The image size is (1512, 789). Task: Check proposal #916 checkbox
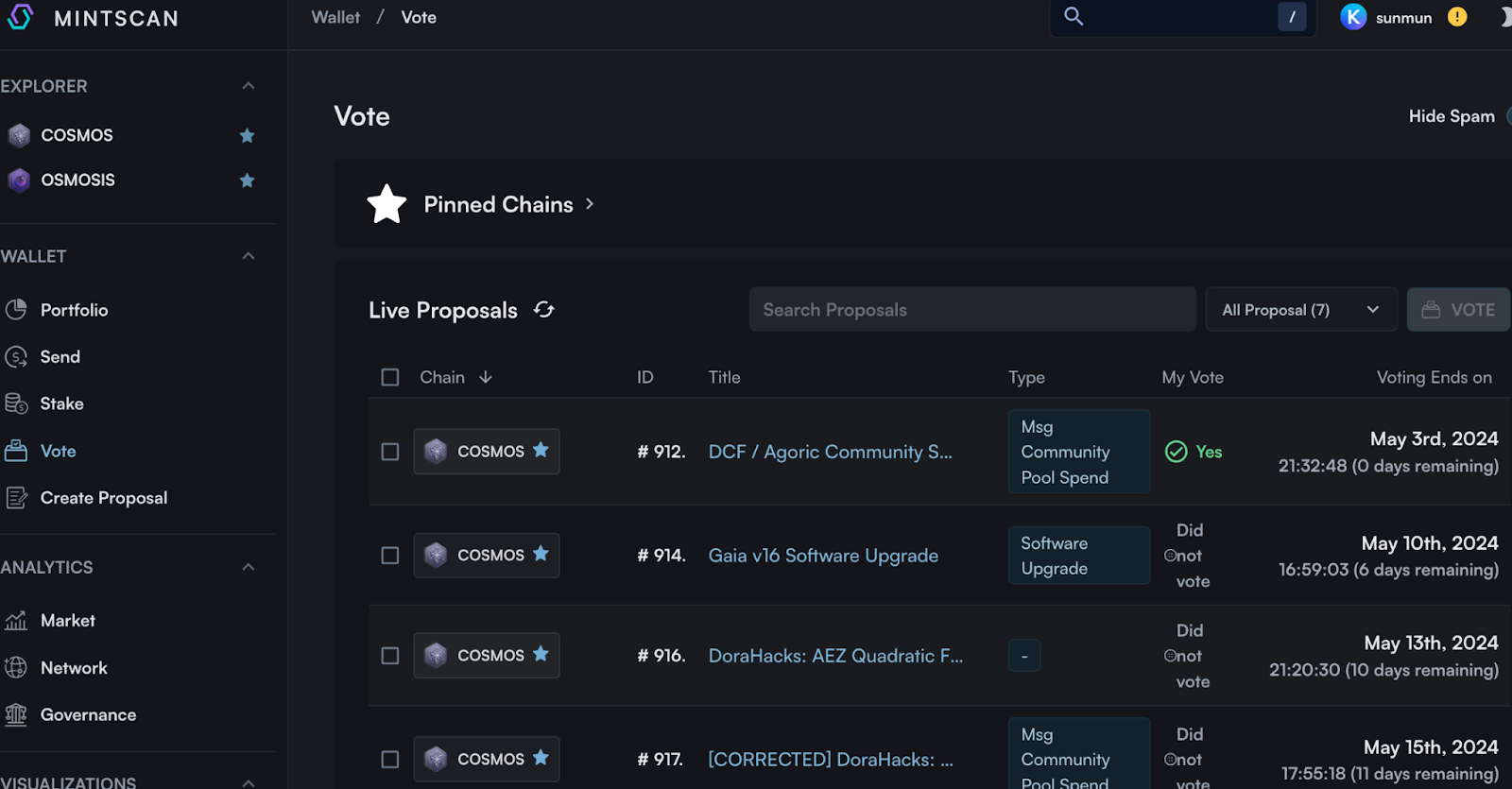coord(390,656)
